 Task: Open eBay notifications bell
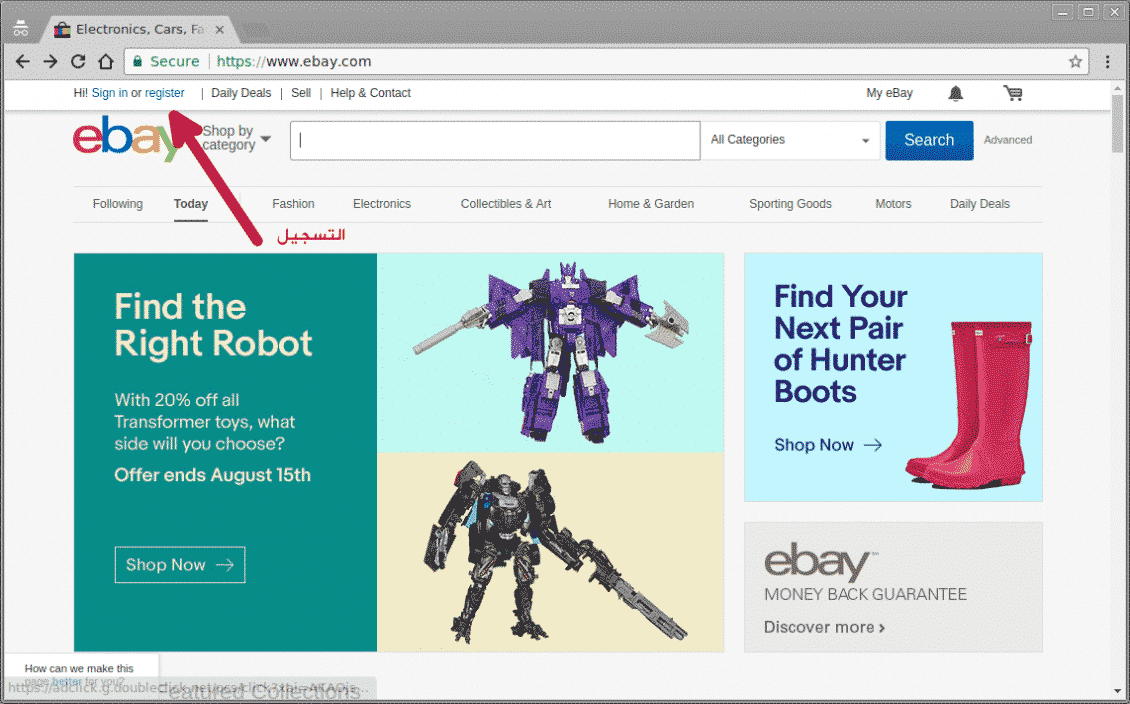pos(956,93)
